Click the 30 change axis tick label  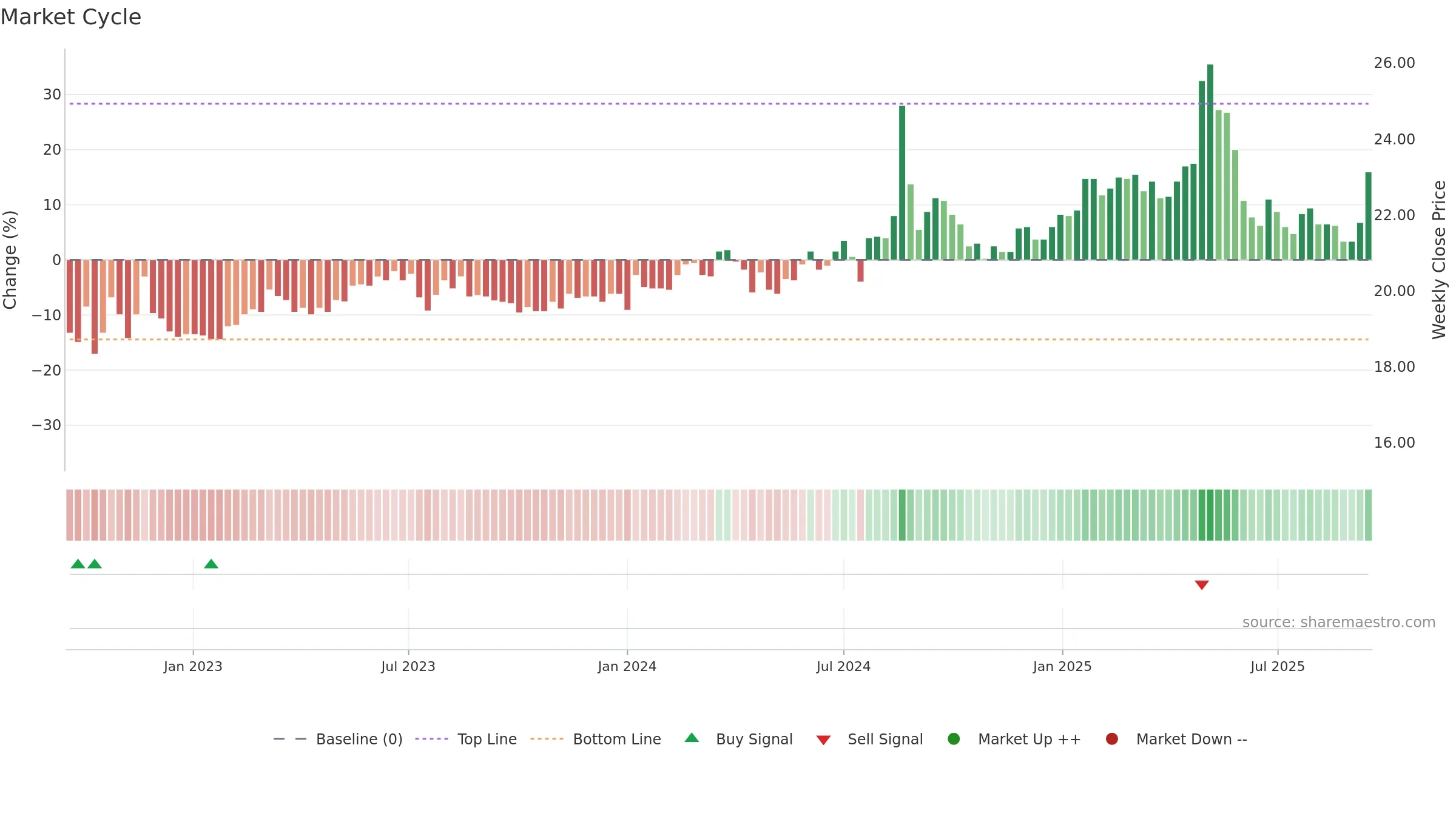[x=52, y=95]
